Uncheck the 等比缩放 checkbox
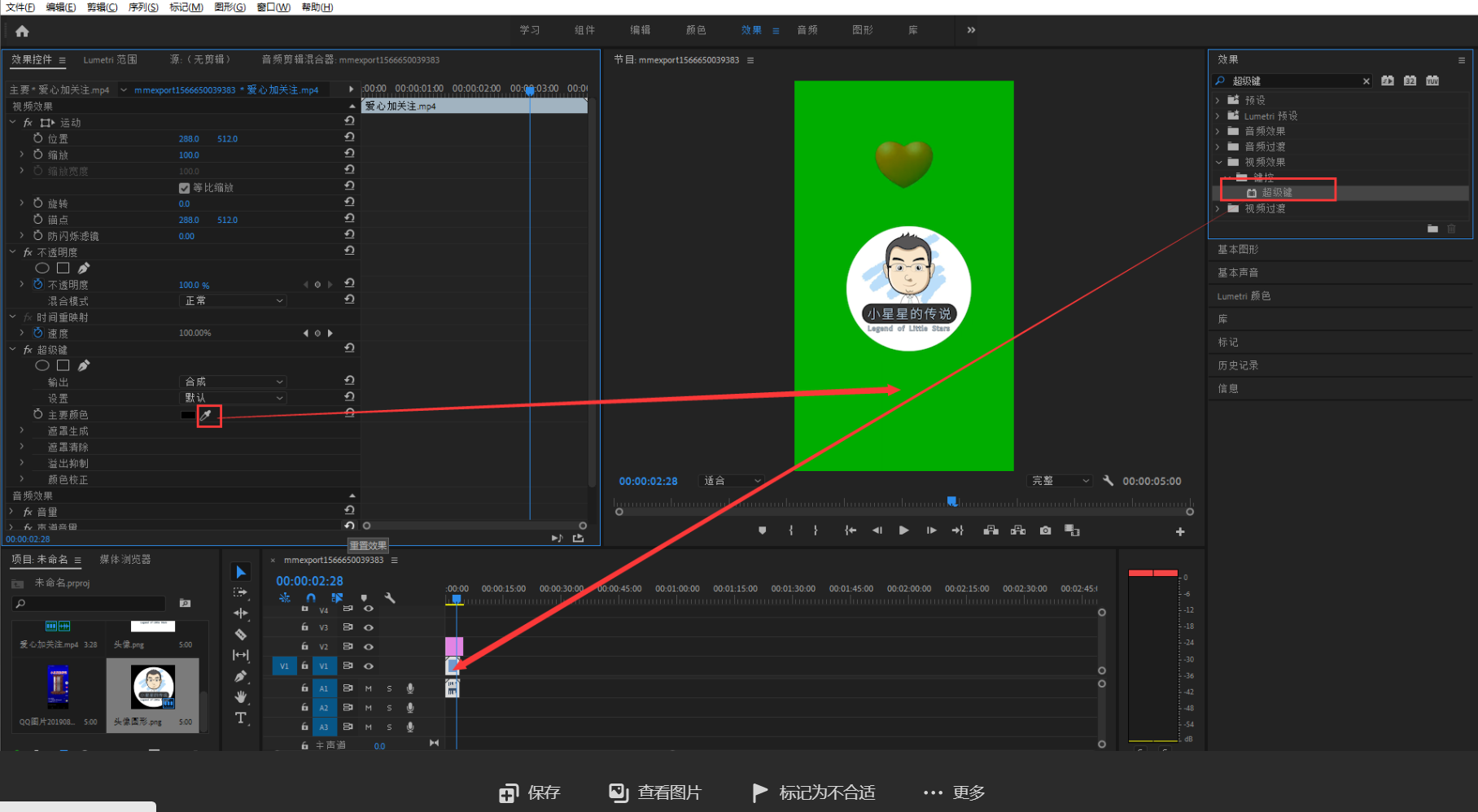 (x=185, y=188)
